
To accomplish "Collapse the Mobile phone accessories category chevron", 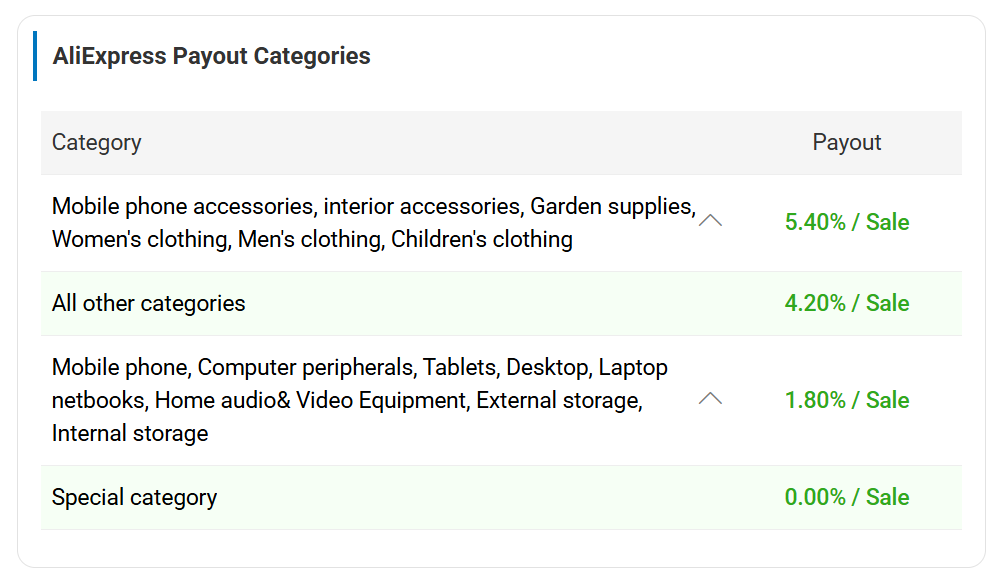I will click(x=710, y=221).
